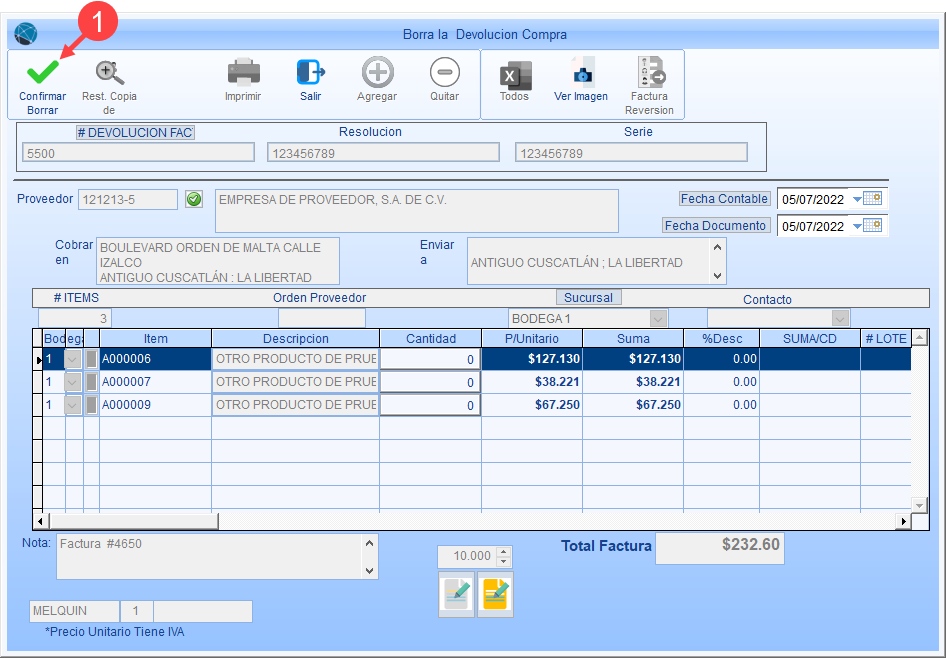The width and height of the screenshot is (946, 658).
Task: Click gray button beside item A000007
Action: [x=91, y=382]
